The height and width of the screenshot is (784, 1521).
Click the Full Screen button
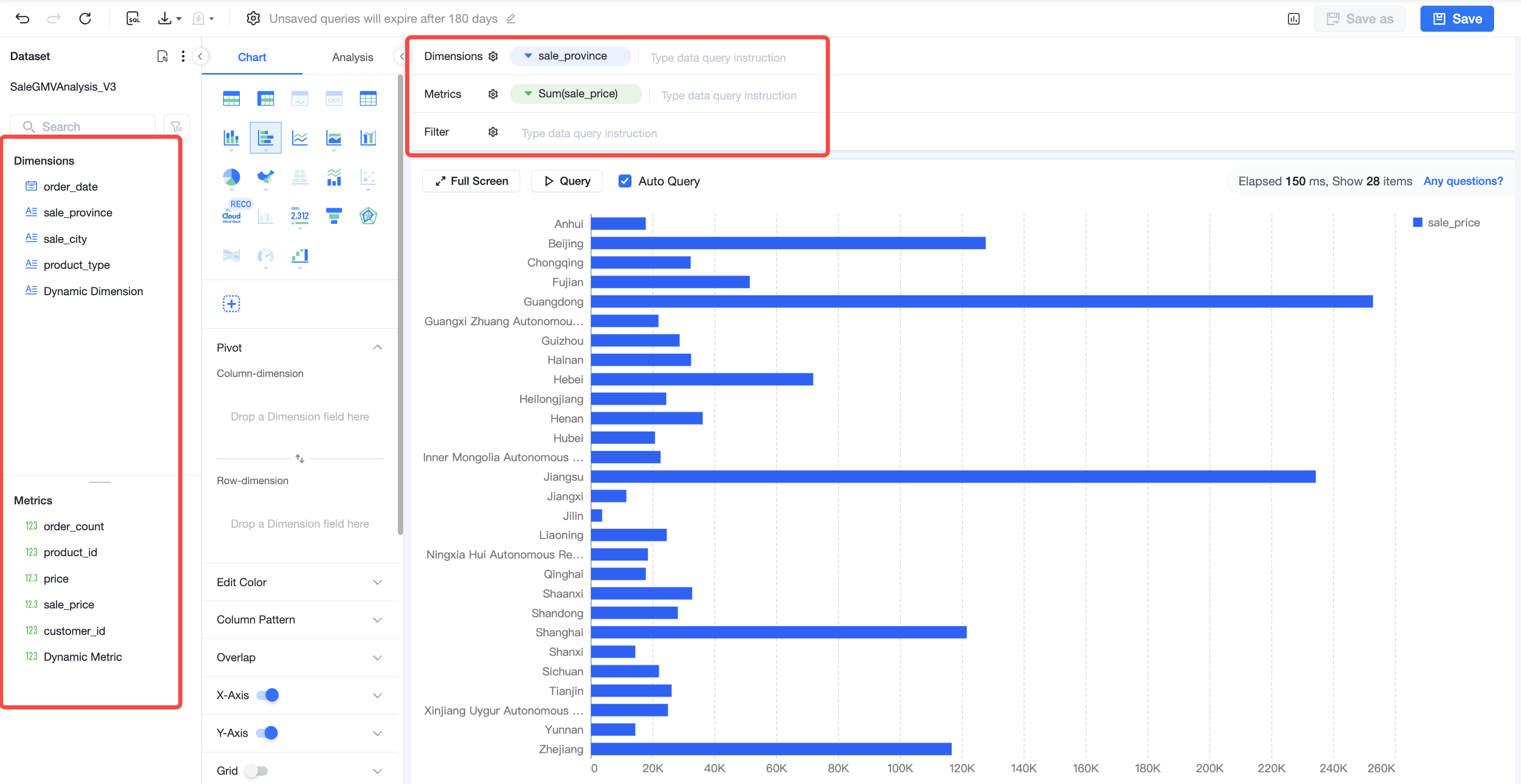point(471,181)
